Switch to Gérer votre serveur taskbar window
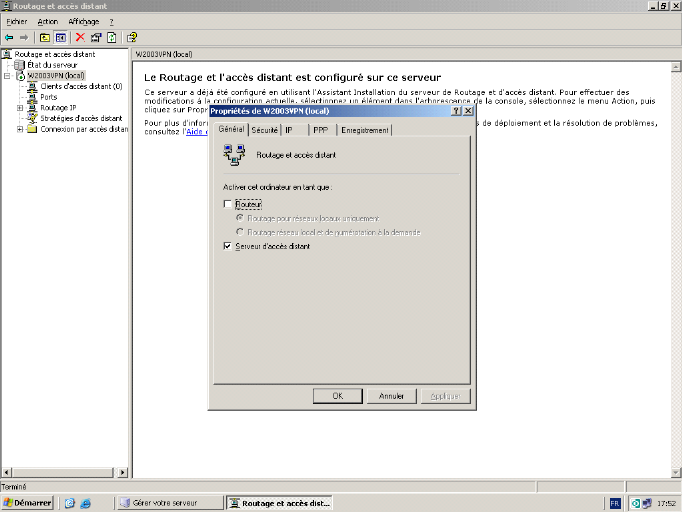682x512 pixels. (x=171, y=503)
